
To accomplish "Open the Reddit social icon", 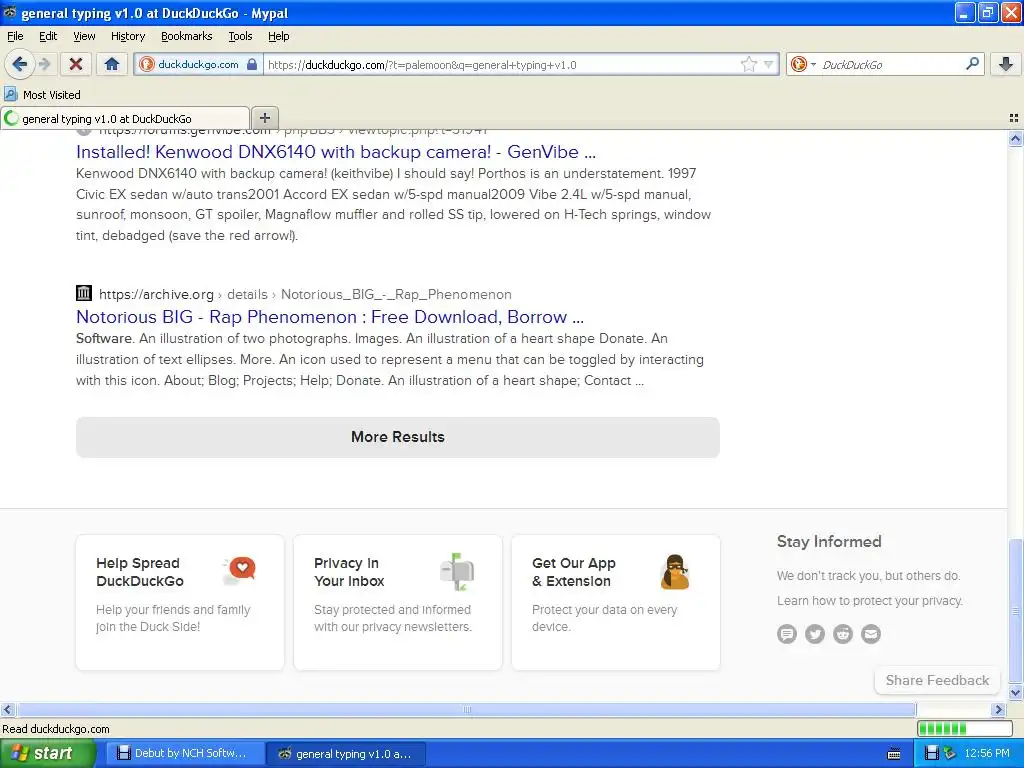I will (843, 633).
